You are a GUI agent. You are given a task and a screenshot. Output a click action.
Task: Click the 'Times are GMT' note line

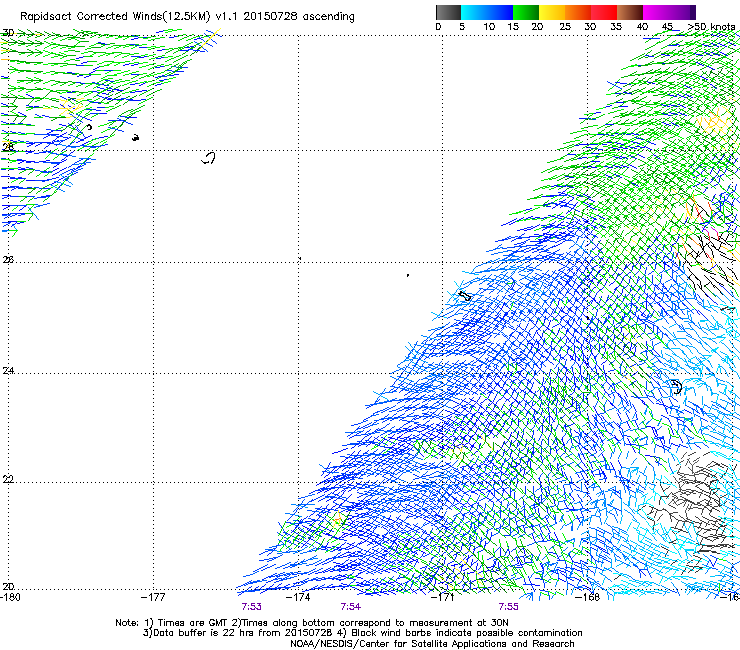pos(312,623)
